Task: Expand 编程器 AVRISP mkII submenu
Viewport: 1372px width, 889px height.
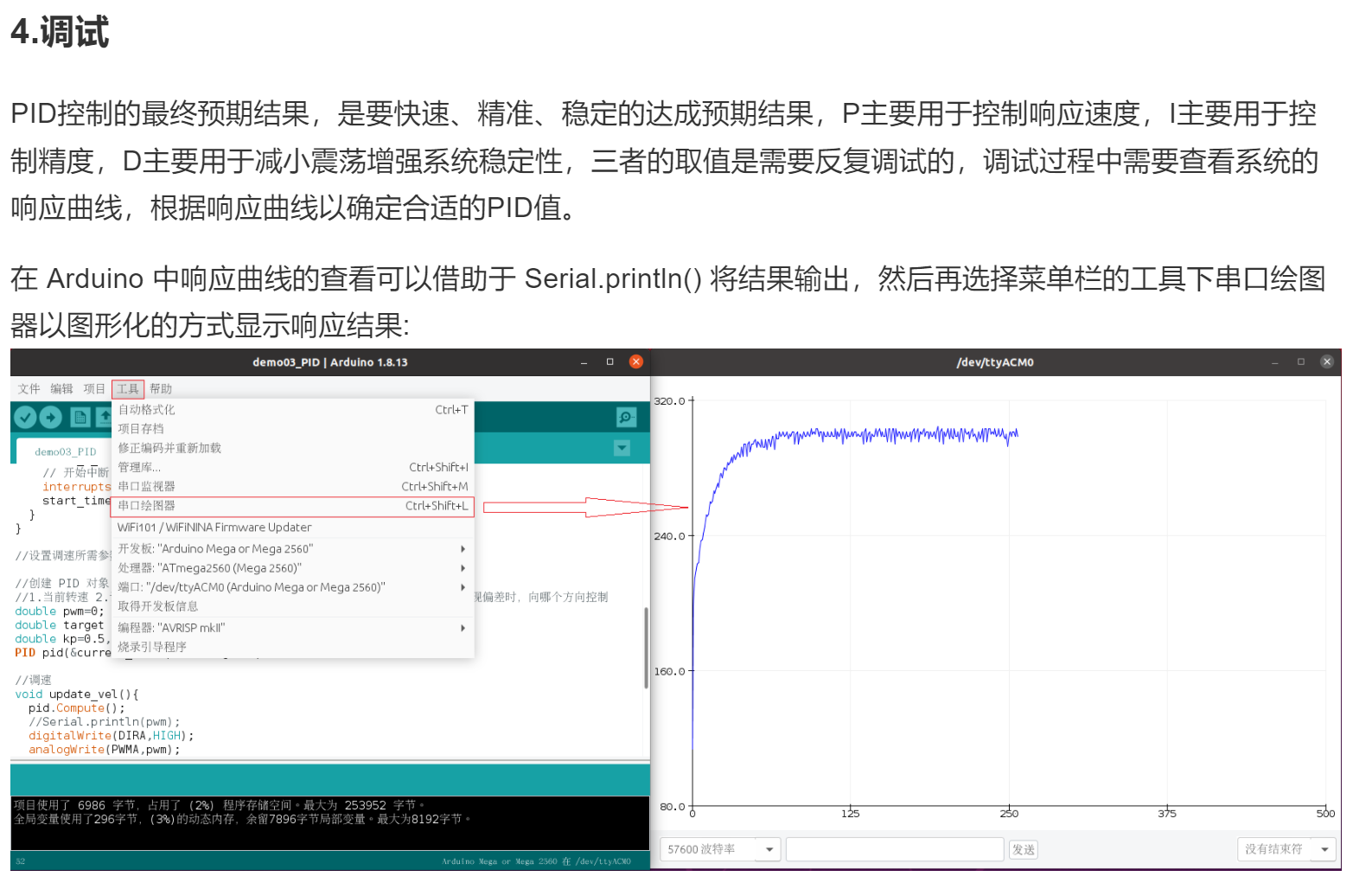Action: point(293,628)
